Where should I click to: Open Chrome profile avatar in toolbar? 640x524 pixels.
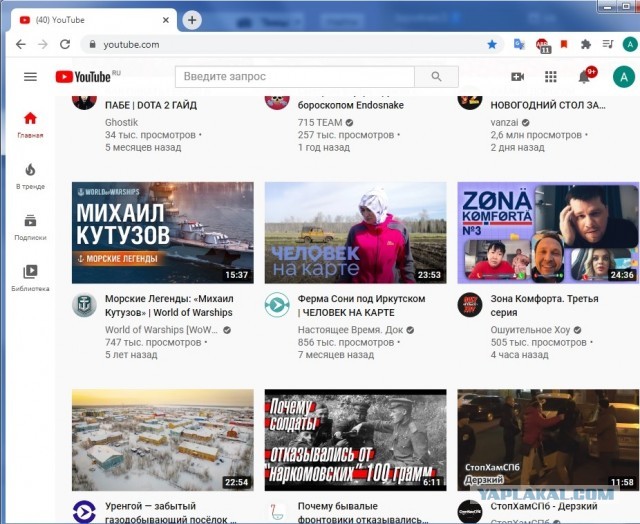click(x=630, y=44)
